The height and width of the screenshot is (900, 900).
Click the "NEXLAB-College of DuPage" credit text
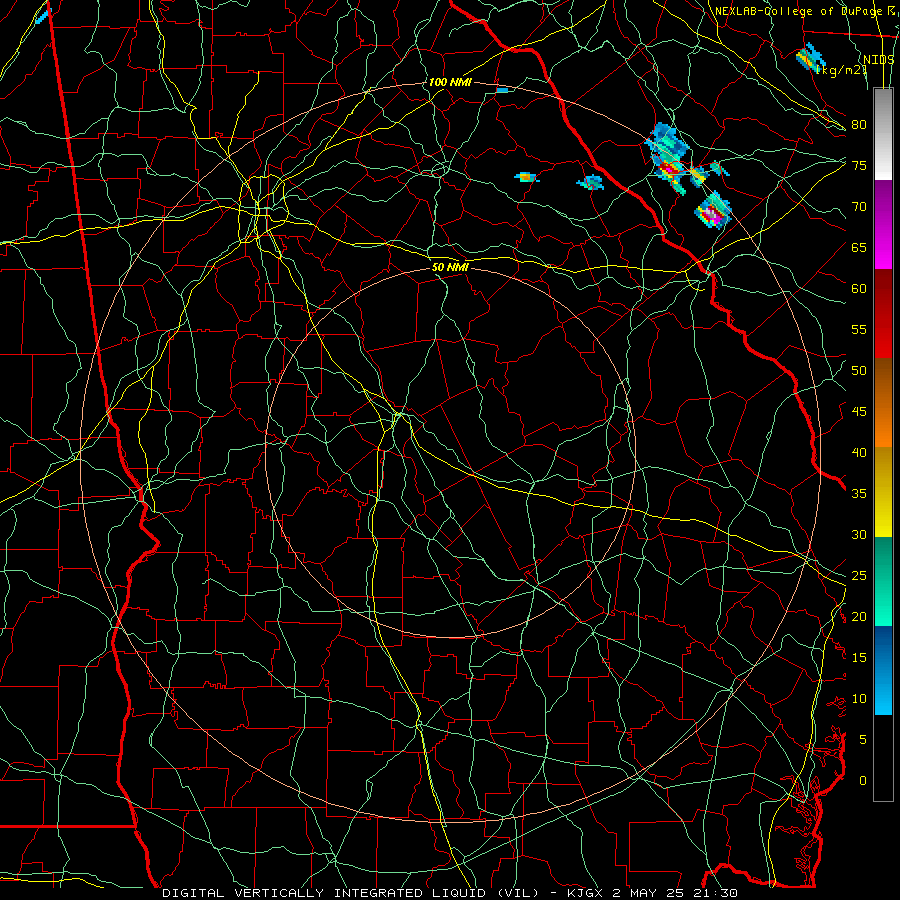[x=798, y=11]
